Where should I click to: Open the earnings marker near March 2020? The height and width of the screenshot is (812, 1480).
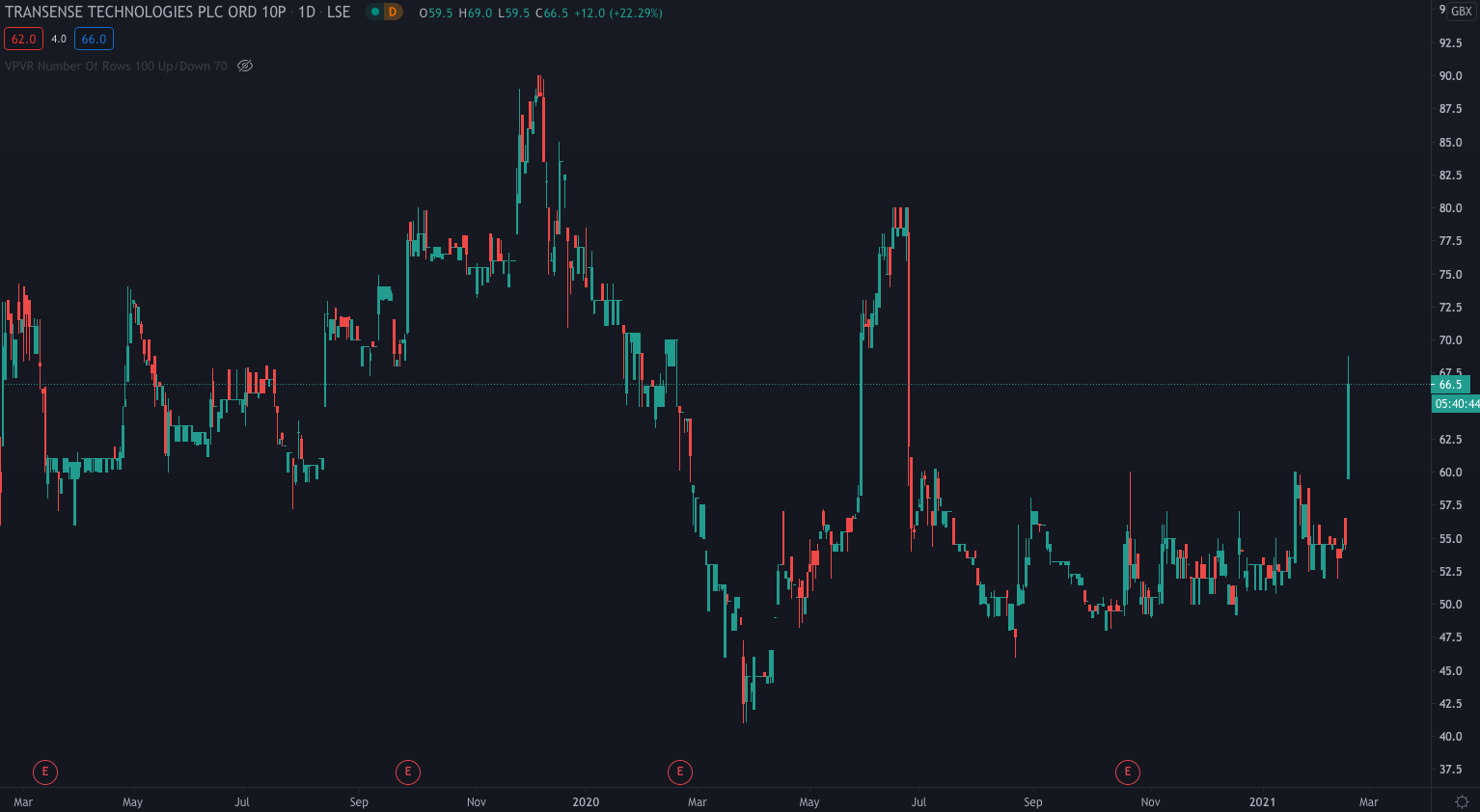coord(680,771)
